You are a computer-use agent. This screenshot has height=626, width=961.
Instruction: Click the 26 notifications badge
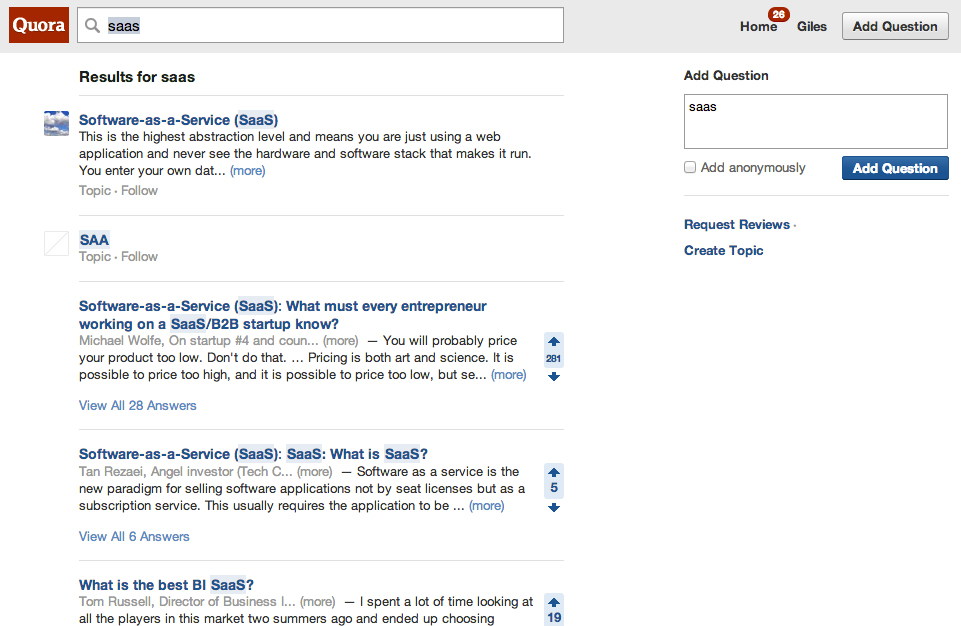click(x=778, y=14)
